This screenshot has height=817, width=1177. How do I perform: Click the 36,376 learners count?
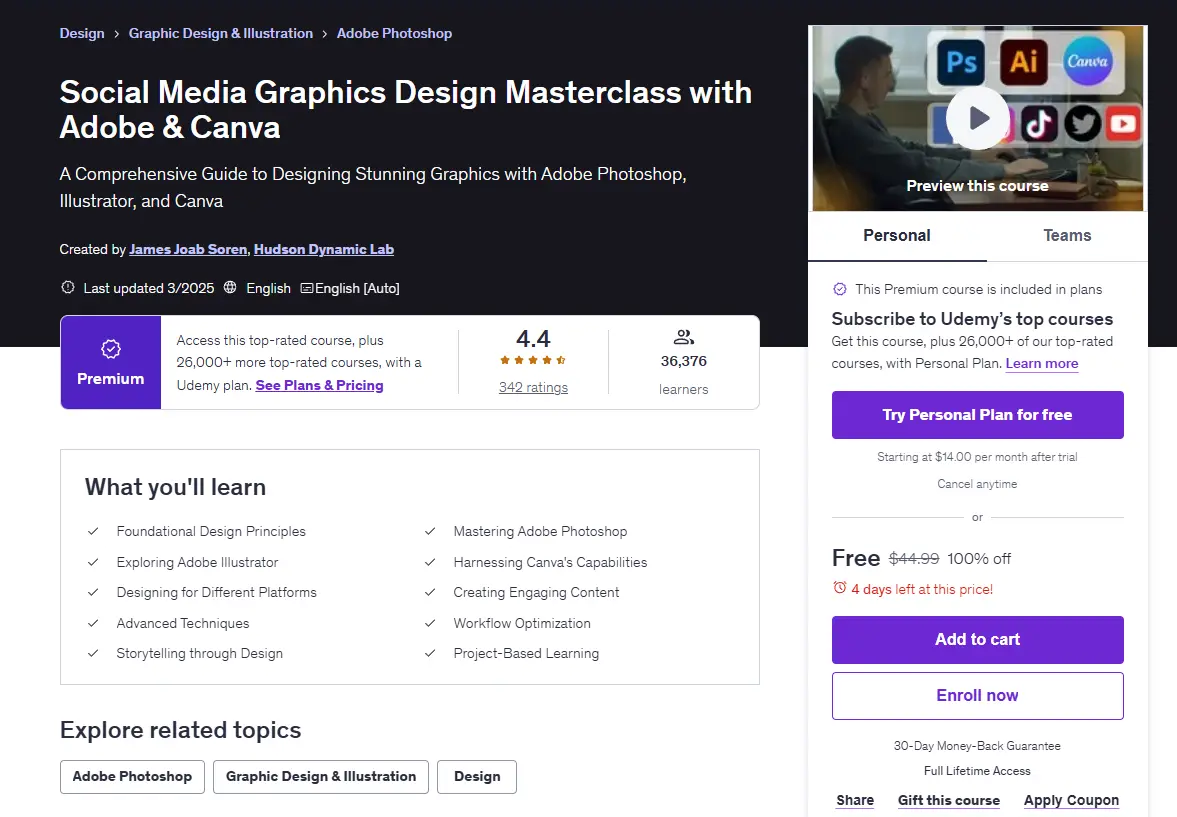[x=683, y=361]
